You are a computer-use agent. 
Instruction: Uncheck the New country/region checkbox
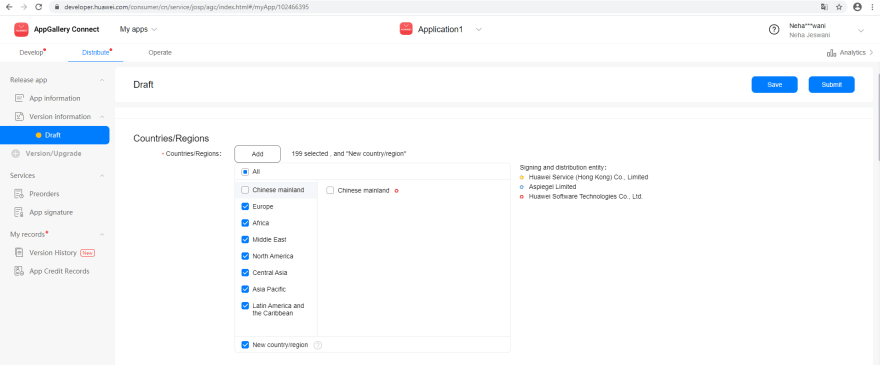point(245,345)
